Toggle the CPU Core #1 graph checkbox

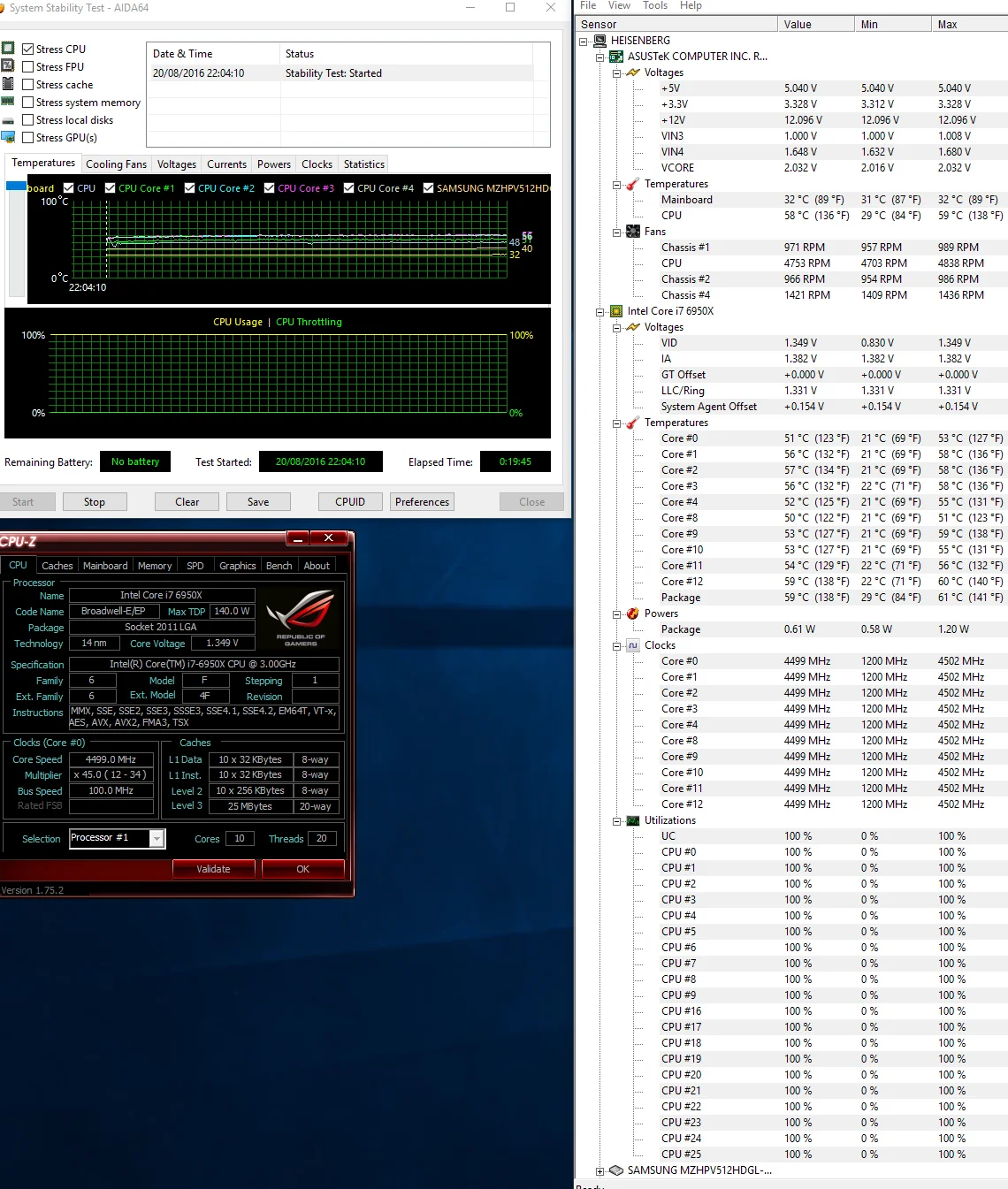coord(111,188)
